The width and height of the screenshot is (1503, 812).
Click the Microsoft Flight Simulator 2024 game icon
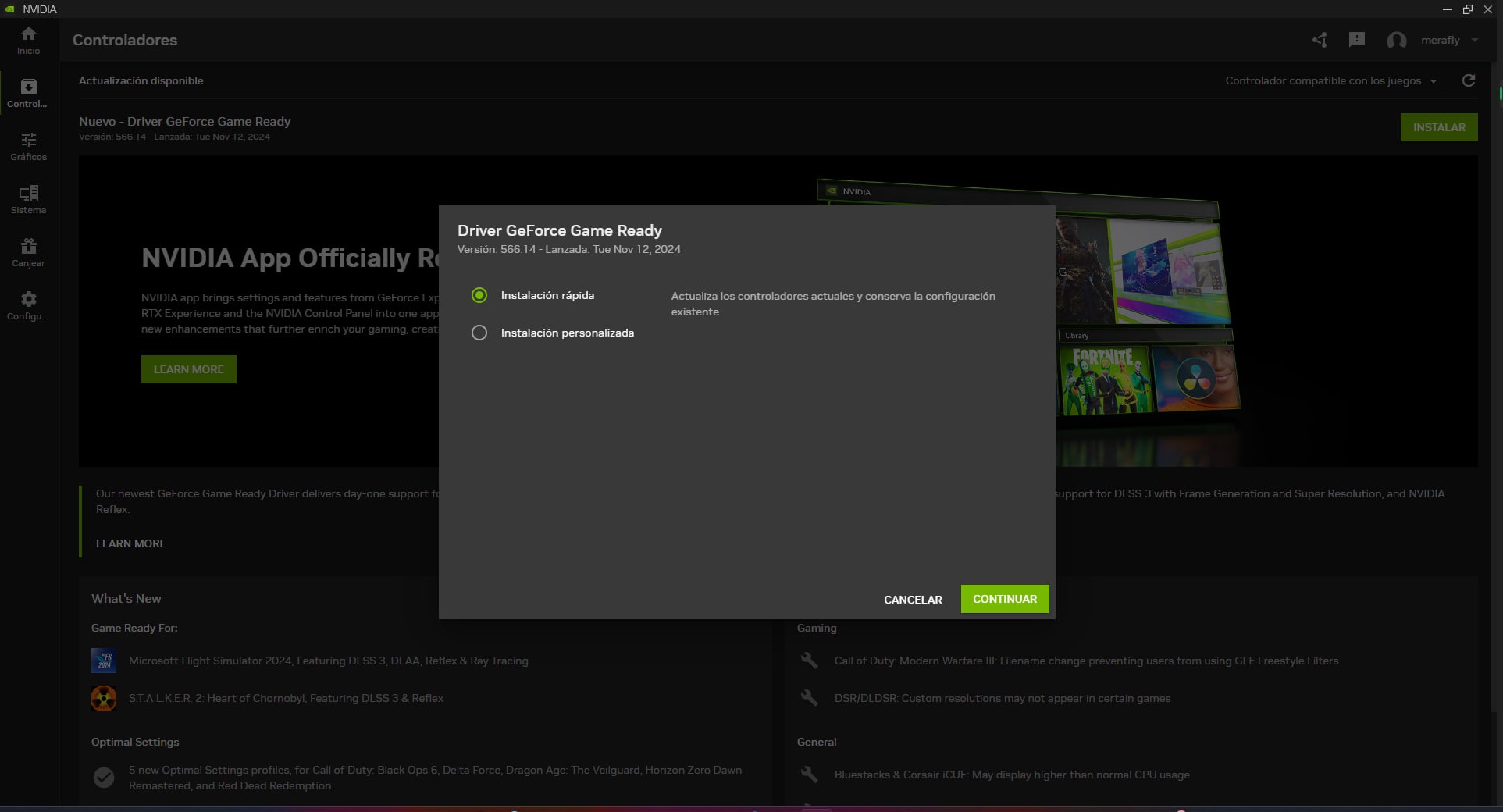click(104, 661)
